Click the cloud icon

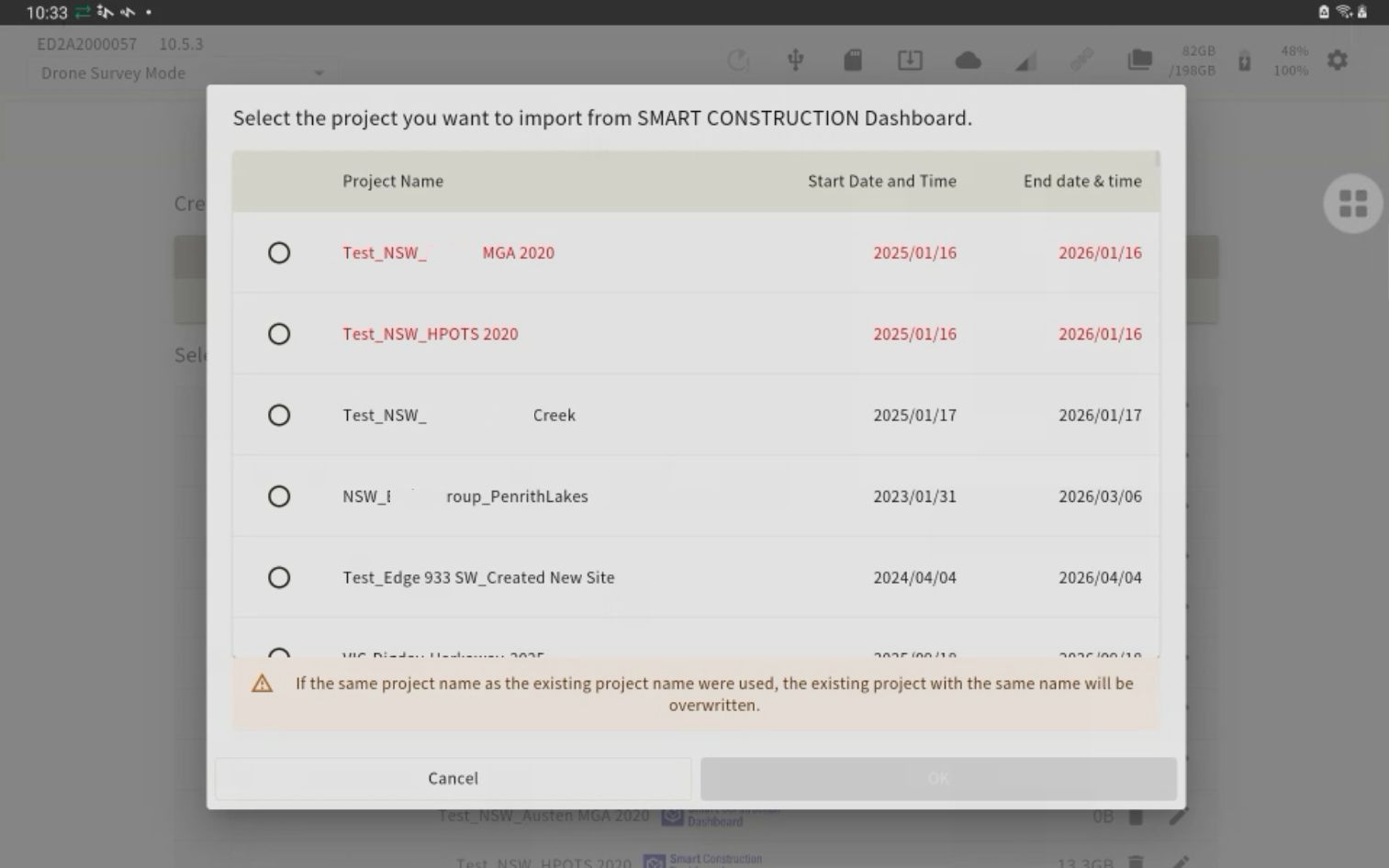(x=968, y=61)
